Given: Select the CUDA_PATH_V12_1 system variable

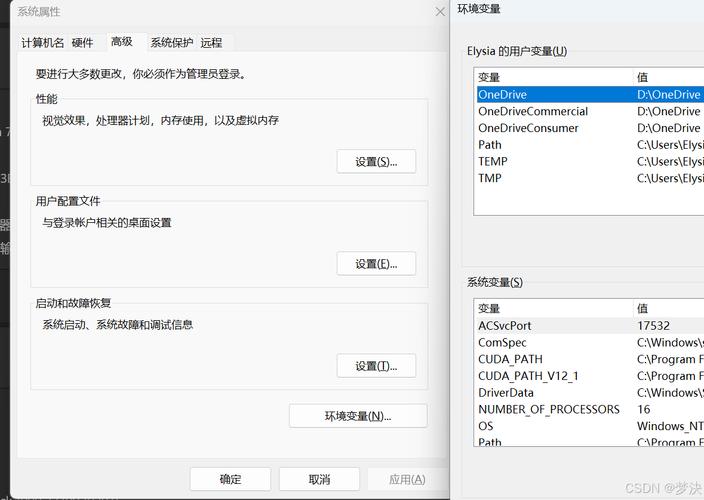Looking at the screenshot, I should (x=590, y=376).
